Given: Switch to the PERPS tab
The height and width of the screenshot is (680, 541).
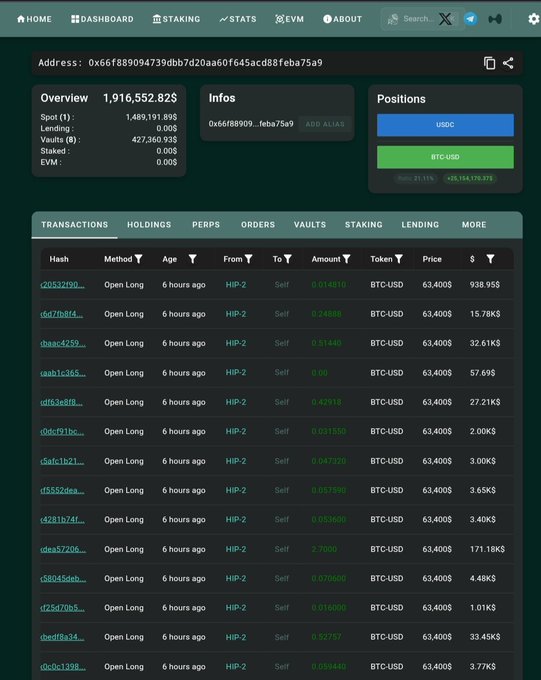Looking at the screenshot, I should pos(206,225).
